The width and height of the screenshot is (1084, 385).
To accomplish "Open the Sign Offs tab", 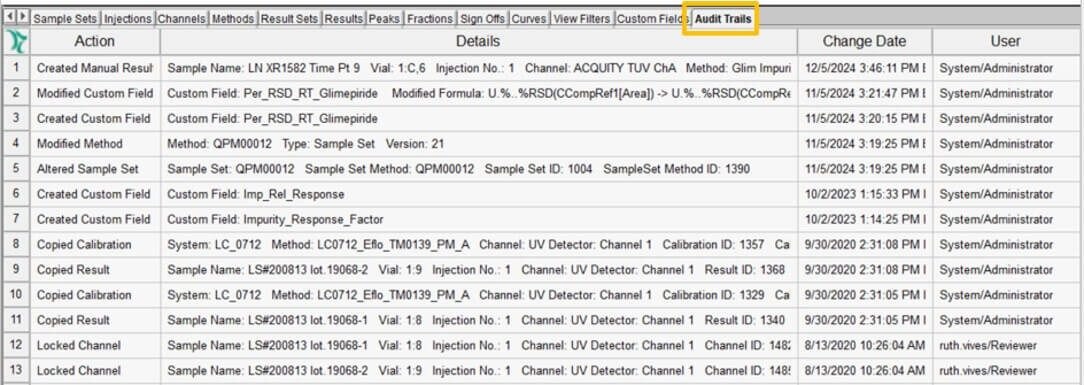I will [x=483, y=19].
